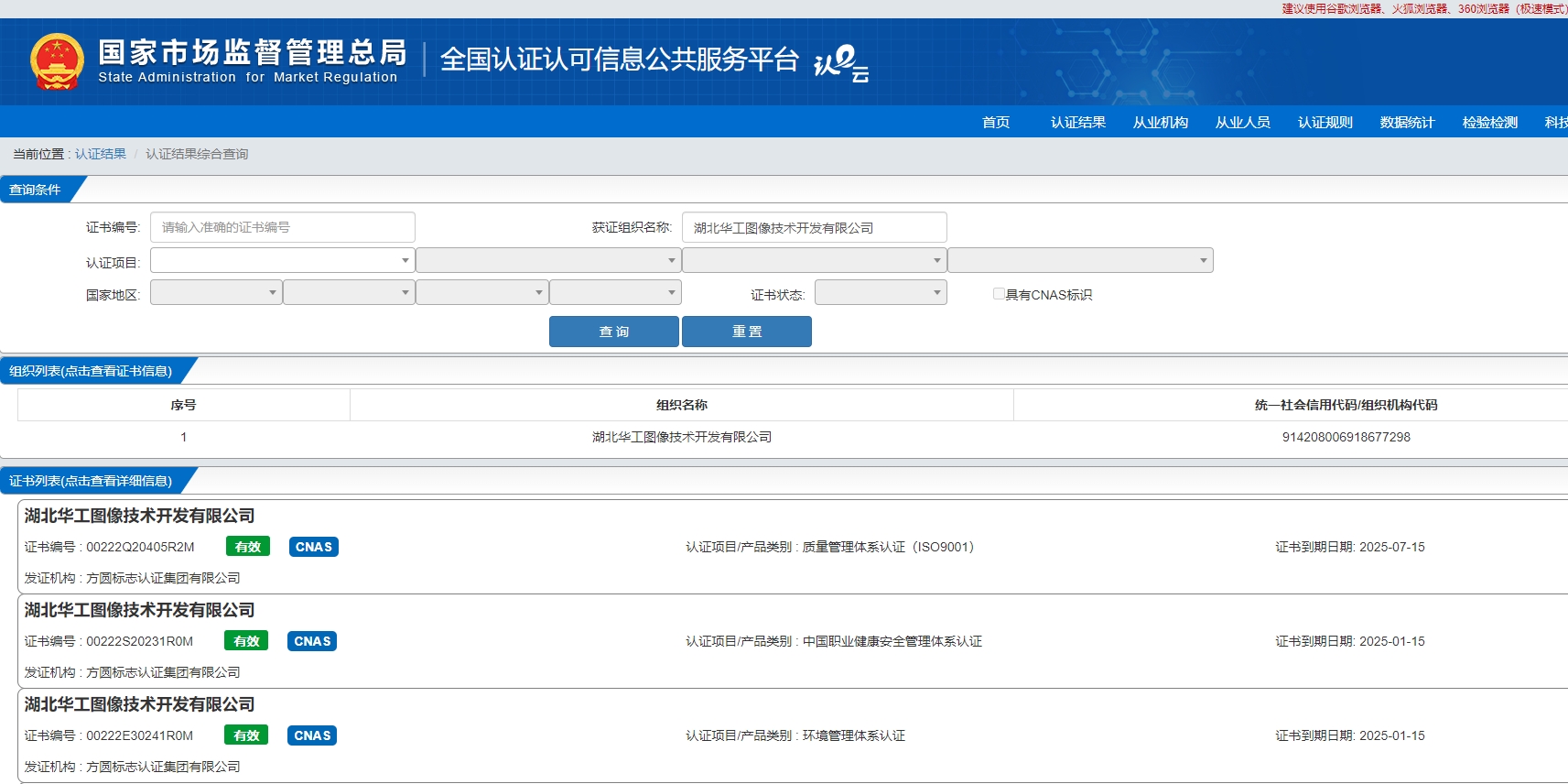Click the 全国认证认可信息公共服务平台 title
The width and height of the screenshot is (1568, 784).
[620, 59]
